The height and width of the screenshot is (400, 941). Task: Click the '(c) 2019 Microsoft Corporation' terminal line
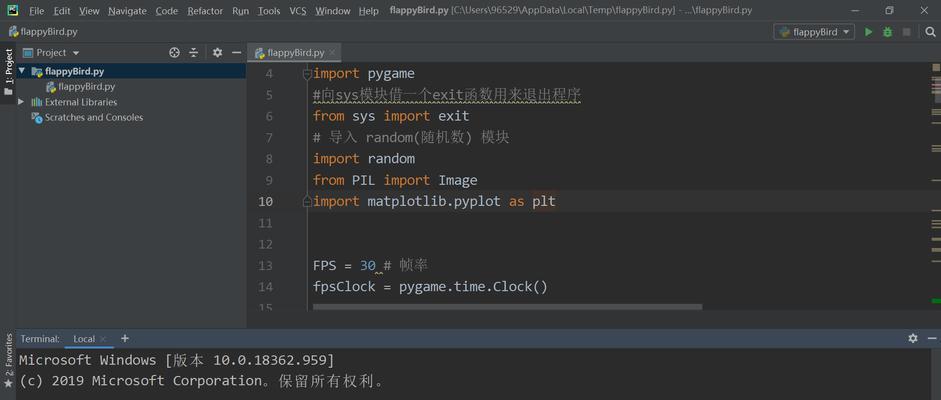coord(202,381)
